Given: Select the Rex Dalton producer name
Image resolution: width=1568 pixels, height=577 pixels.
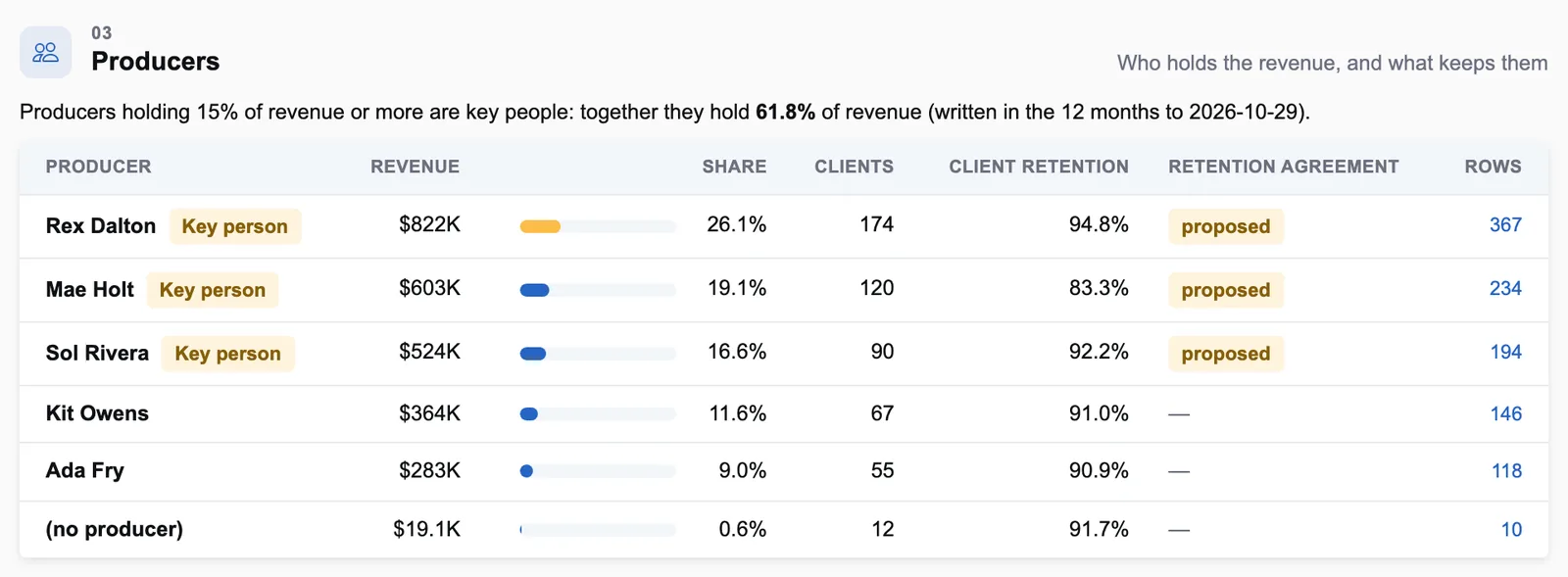Looking at the screenshot, I should pyautogui.click(x=101, y=226).
